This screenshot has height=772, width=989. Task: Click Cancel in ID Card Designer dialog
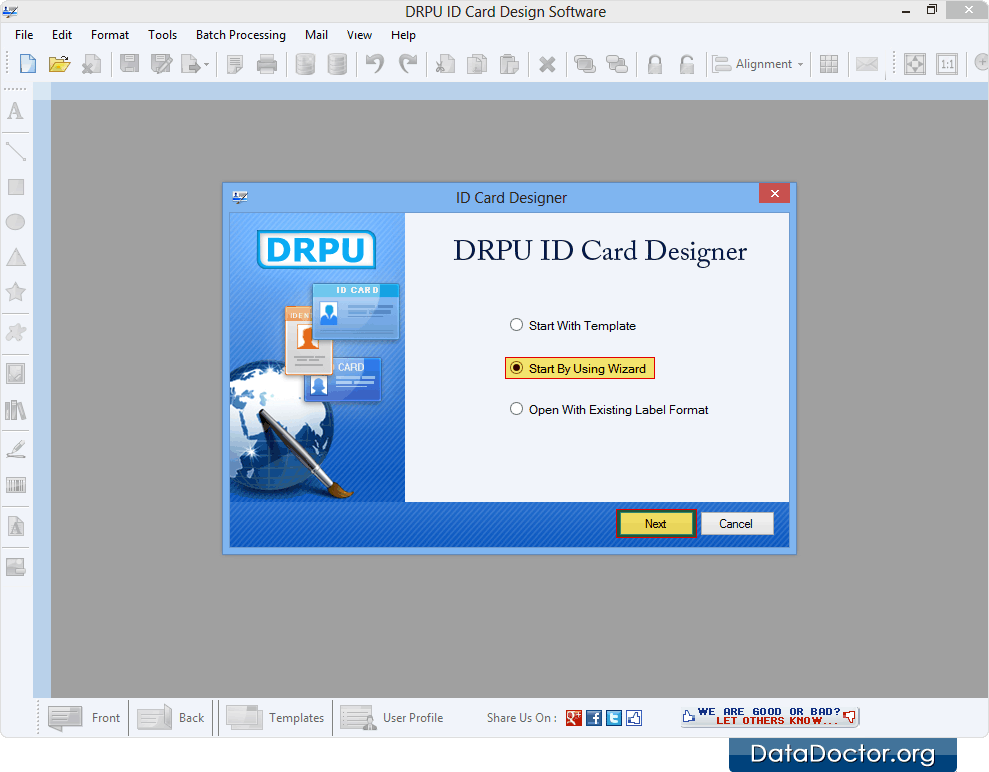click(x=737, y=523)
